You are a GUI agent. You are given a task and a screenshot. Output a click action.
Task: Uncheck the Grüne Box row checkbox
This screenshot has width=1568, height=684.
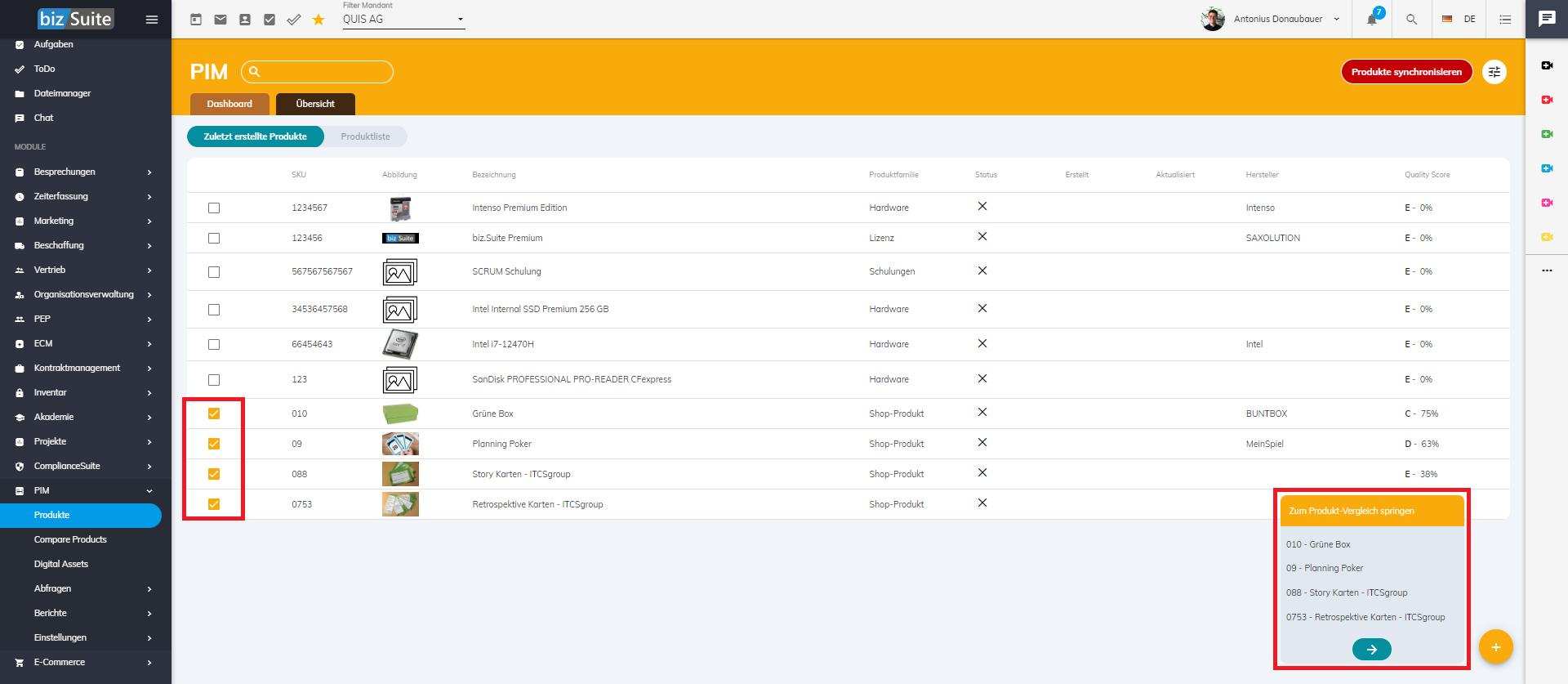pyautogui.click(x=214, y=414)
